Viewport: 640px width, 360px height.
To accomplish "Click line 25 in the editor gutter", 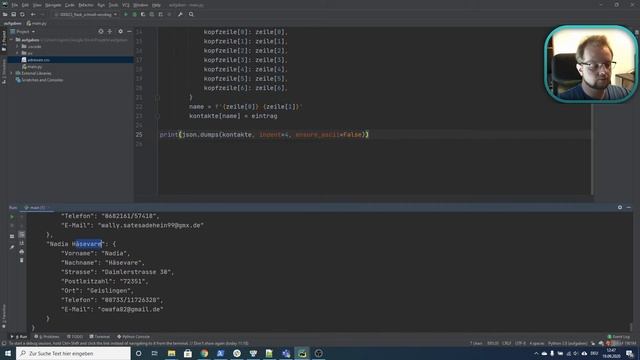I will (139, 135).
